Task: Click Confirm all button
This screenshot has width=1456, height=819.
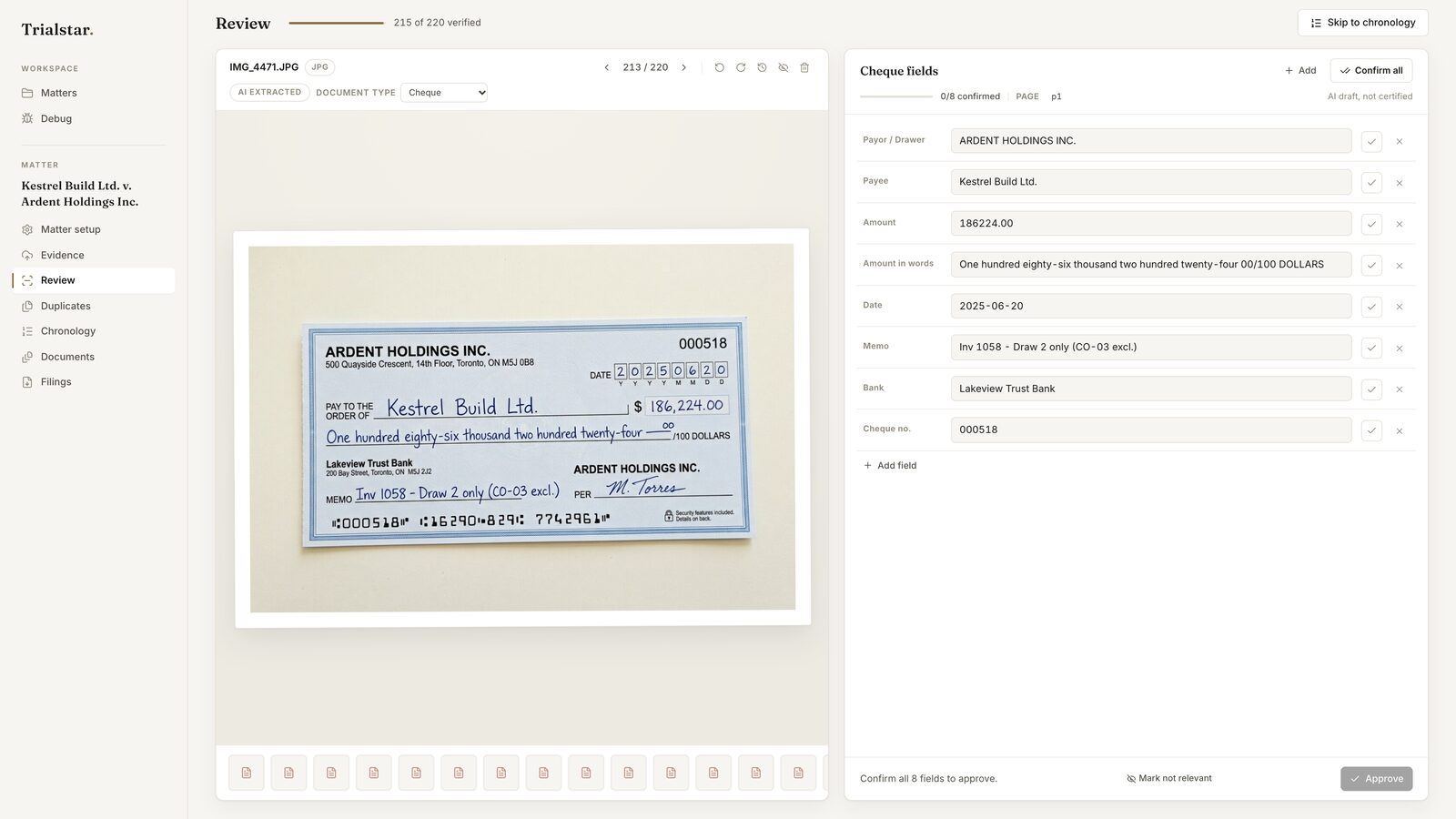Action: click(1371, 70)
